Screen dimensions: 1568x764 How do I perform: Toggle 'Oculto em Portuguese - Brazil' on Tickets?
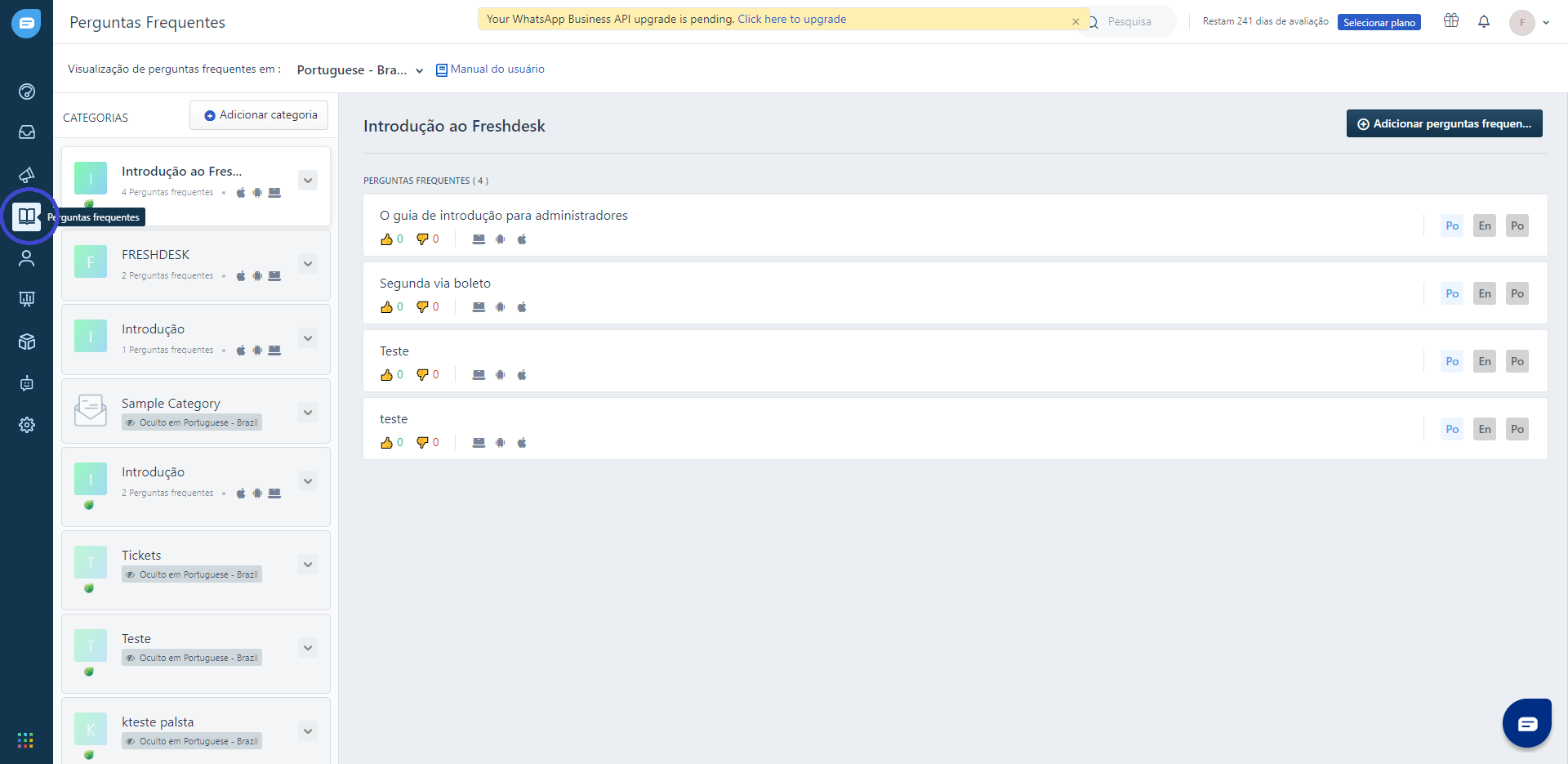tap(192, 574)
